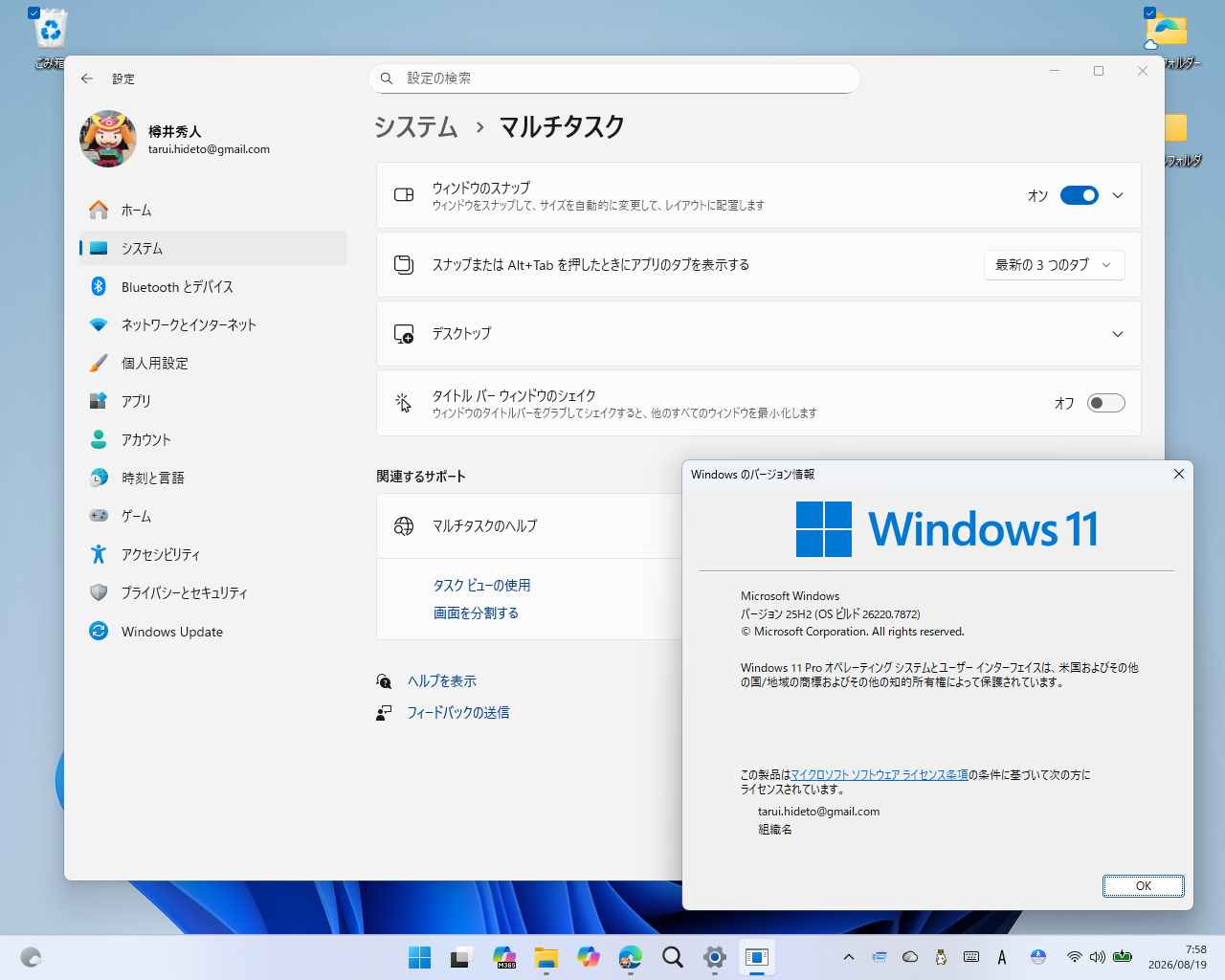Click the battery tray icon
Viewport: 1225px width, 980px height.
[1123, 957]
